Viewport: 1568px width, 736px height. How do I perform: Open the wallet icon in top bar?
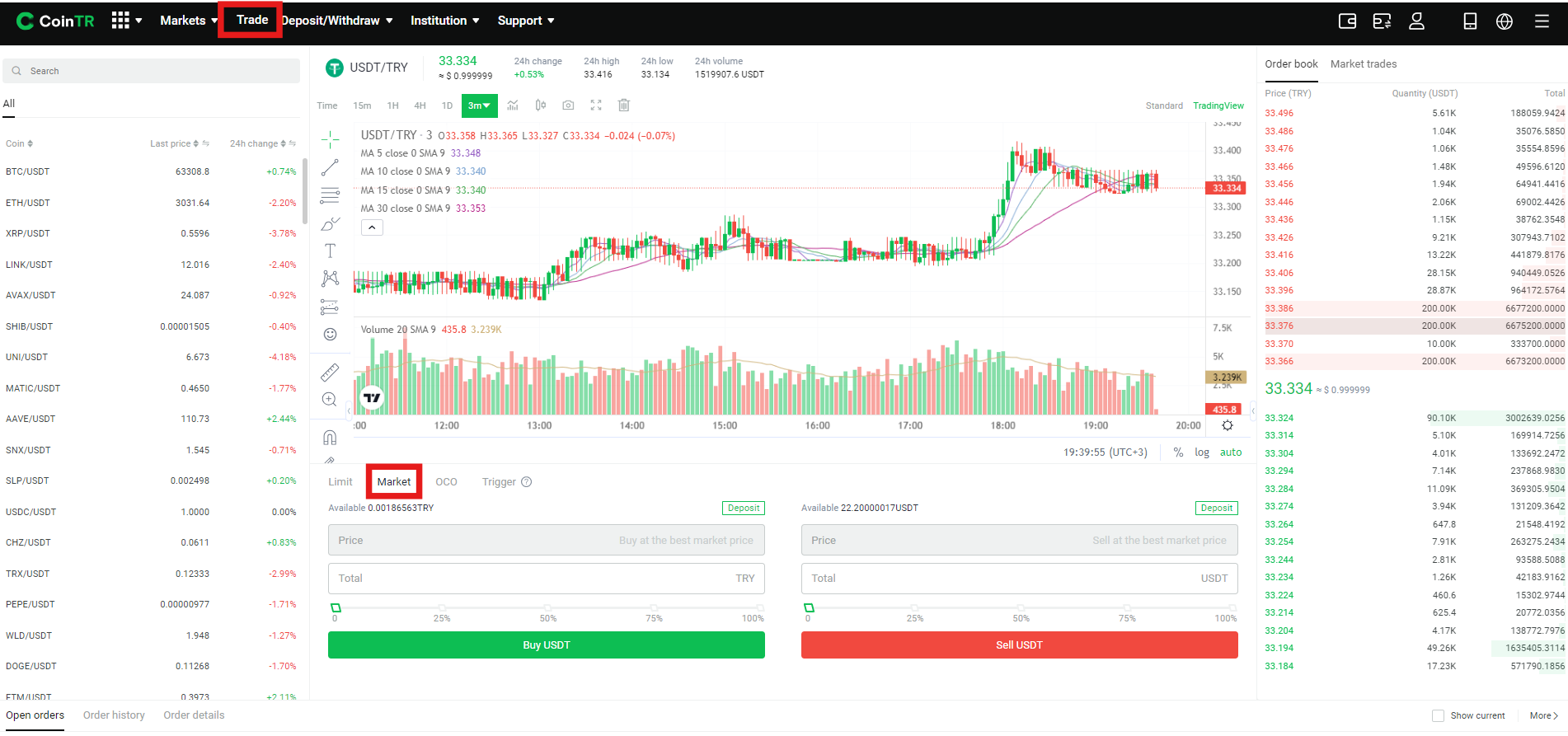pos(1347,21)
